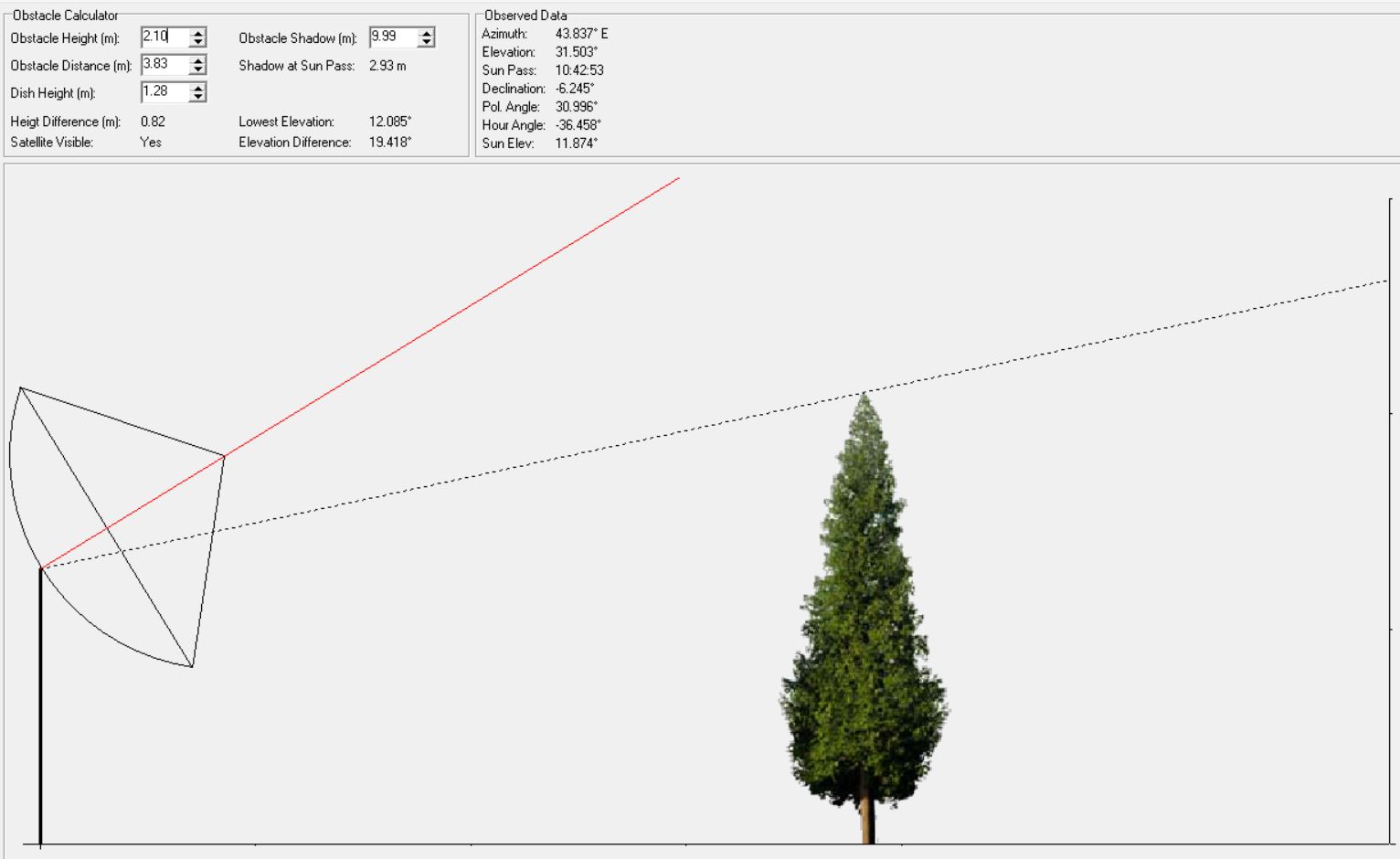
Task: Decrease Dish Height with down arrow
Action: (197, 97)
